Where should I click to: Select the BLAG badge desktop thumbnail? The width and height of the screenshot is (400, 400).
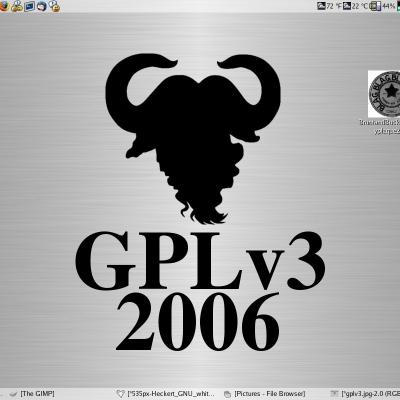click(384, 94)
